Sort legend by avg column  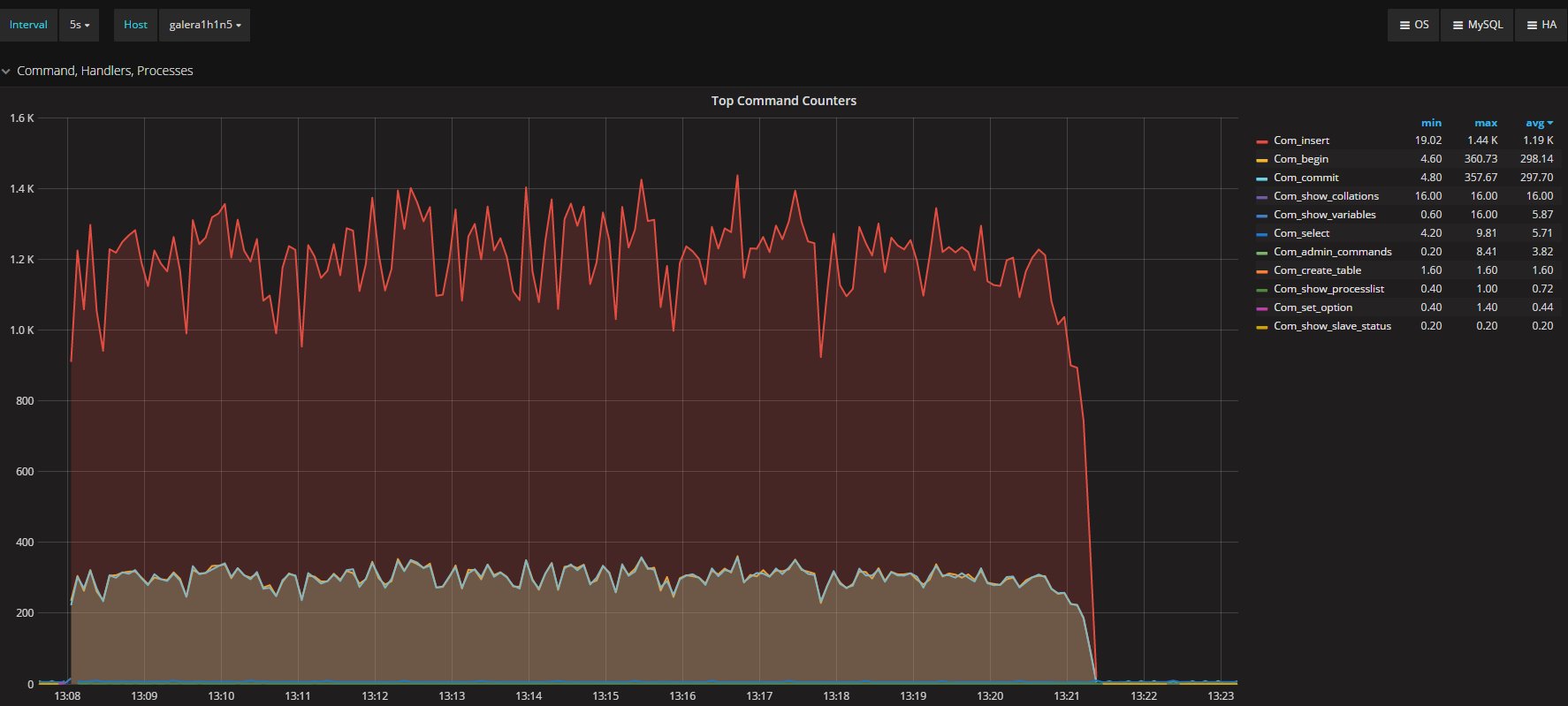(x=1538, y=123)
